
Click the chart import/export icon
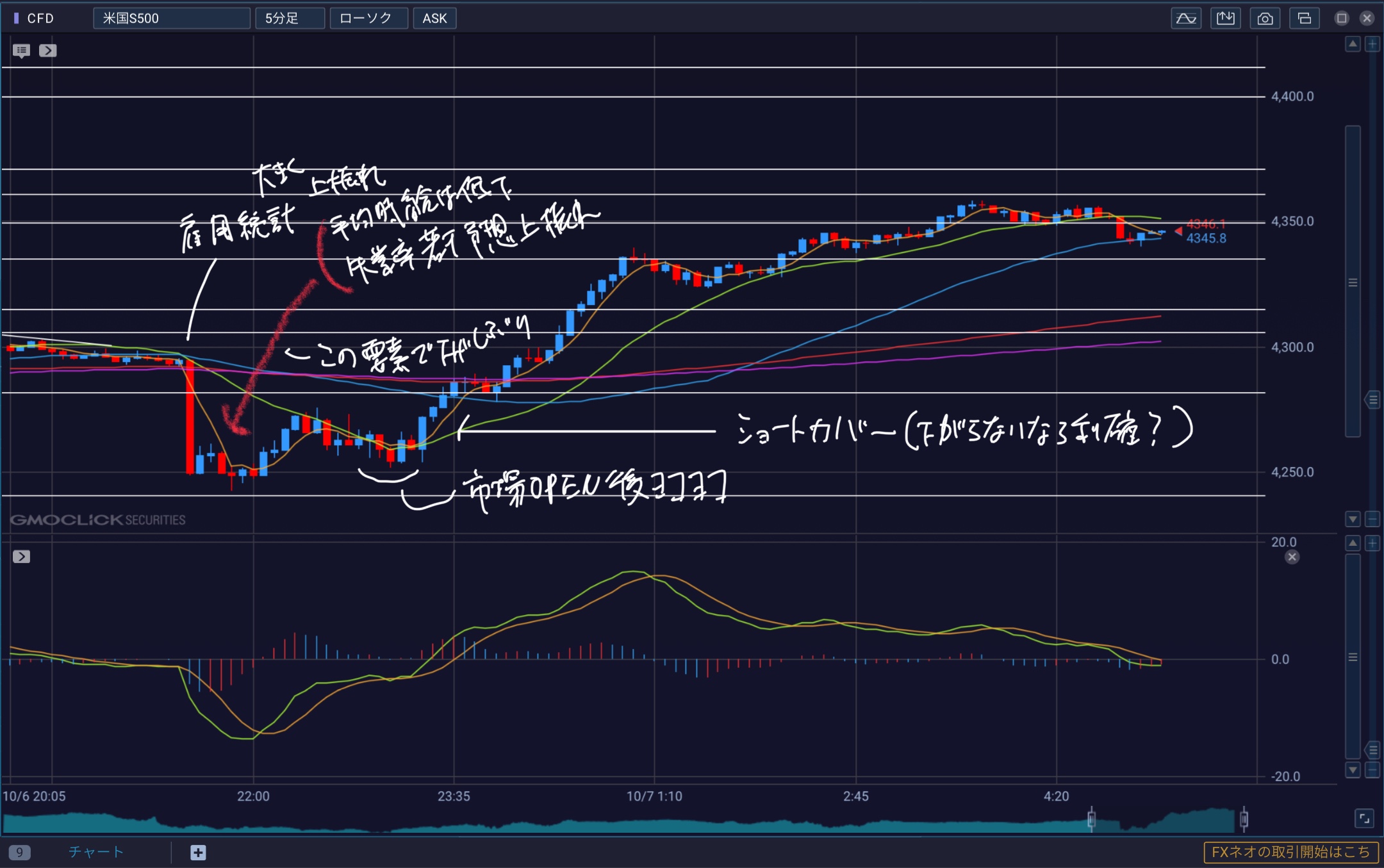click(x=1225, y=18)
